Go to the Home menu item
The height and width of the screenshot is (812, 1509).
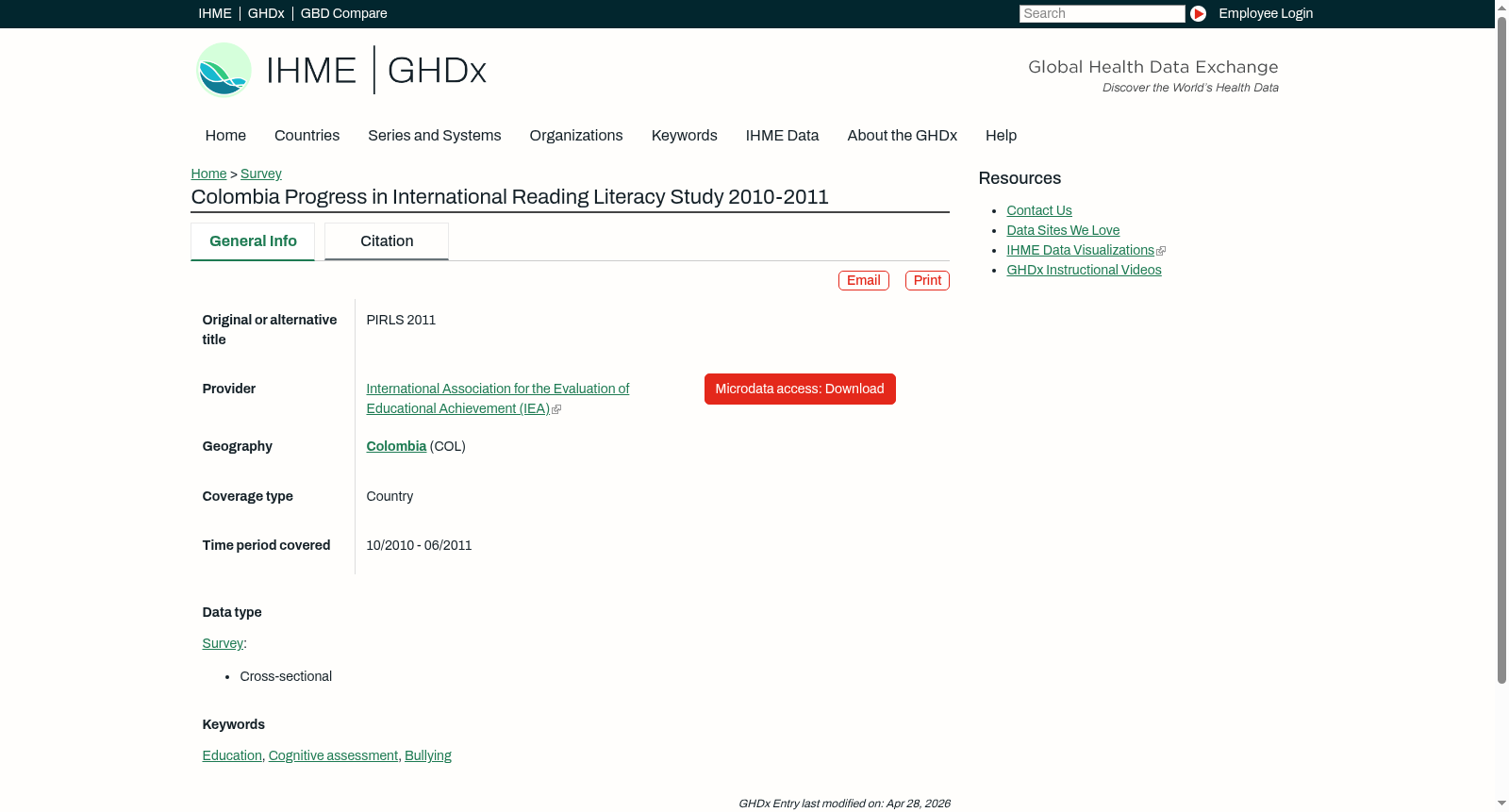click(x=225, y=136)
